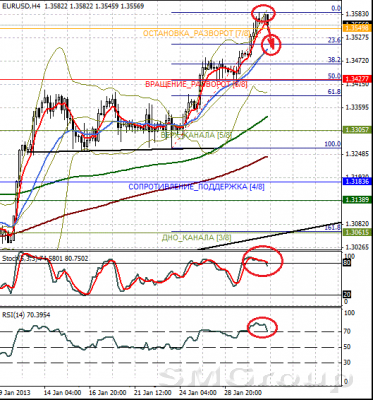Click the red 1.34277 price tag
This screenshot has width=373, height=400.
coord(357,79)
